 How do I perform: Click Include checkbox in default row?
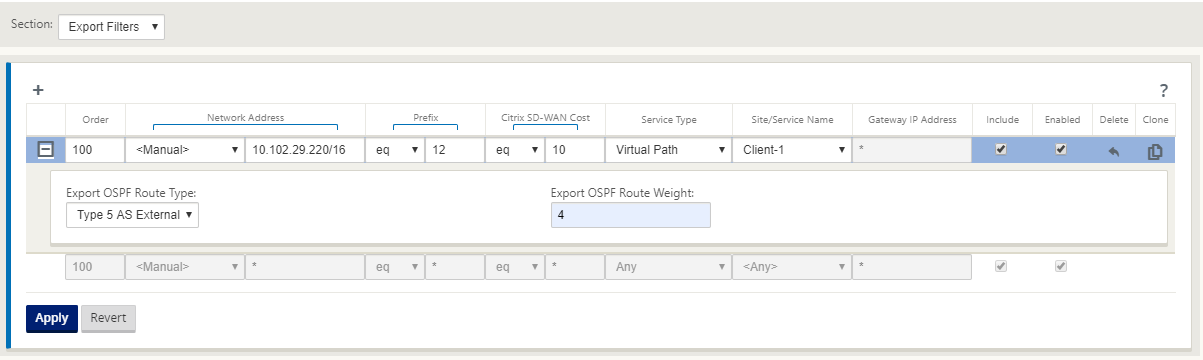[1001, 266]
